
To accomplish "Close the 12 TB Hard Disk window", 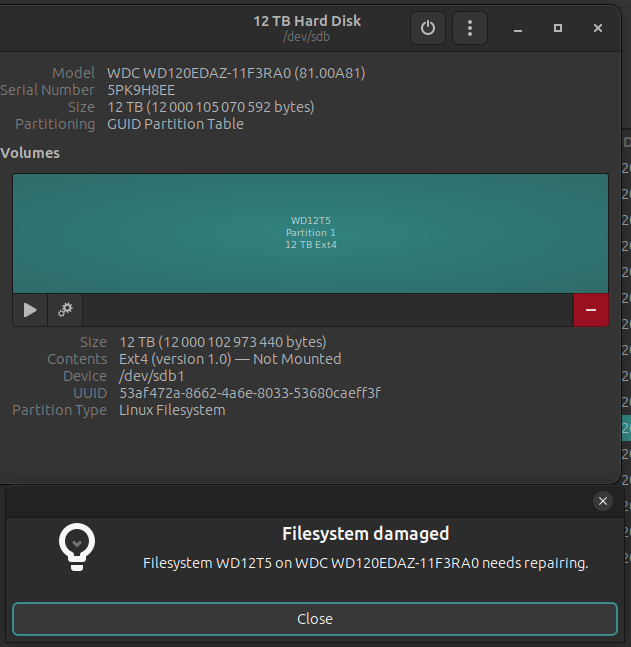I will click(x=598, y=28).
